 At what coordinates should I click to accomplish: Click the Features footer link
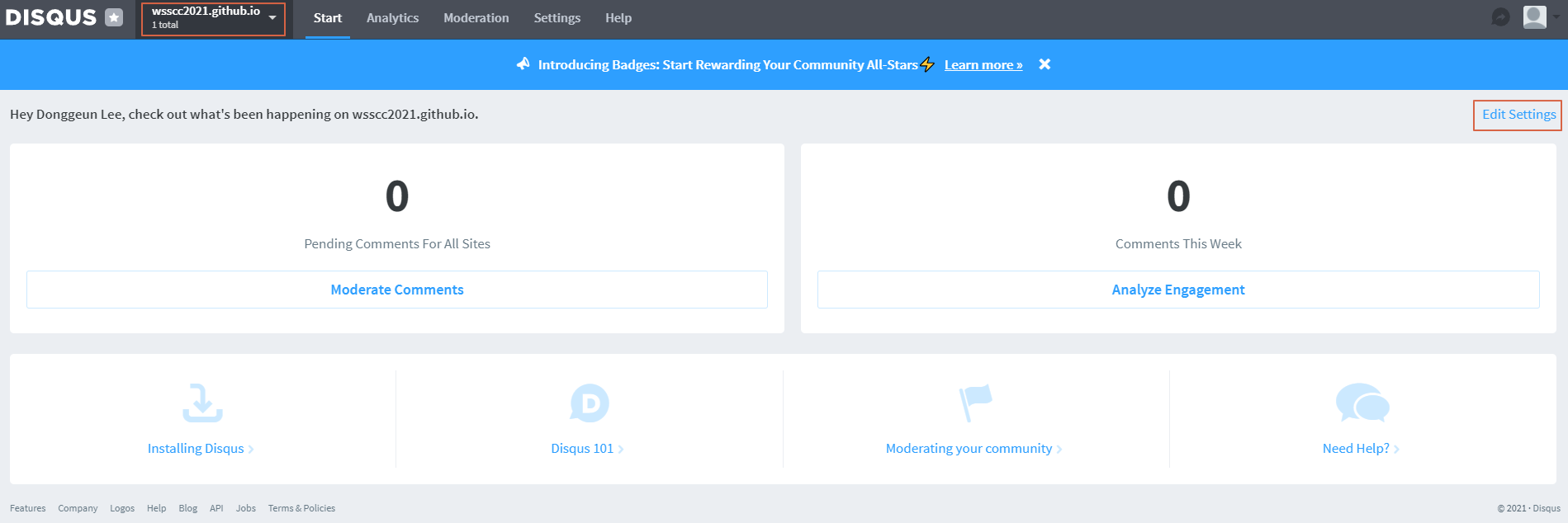pyautogui.click(x=28, y=508)
